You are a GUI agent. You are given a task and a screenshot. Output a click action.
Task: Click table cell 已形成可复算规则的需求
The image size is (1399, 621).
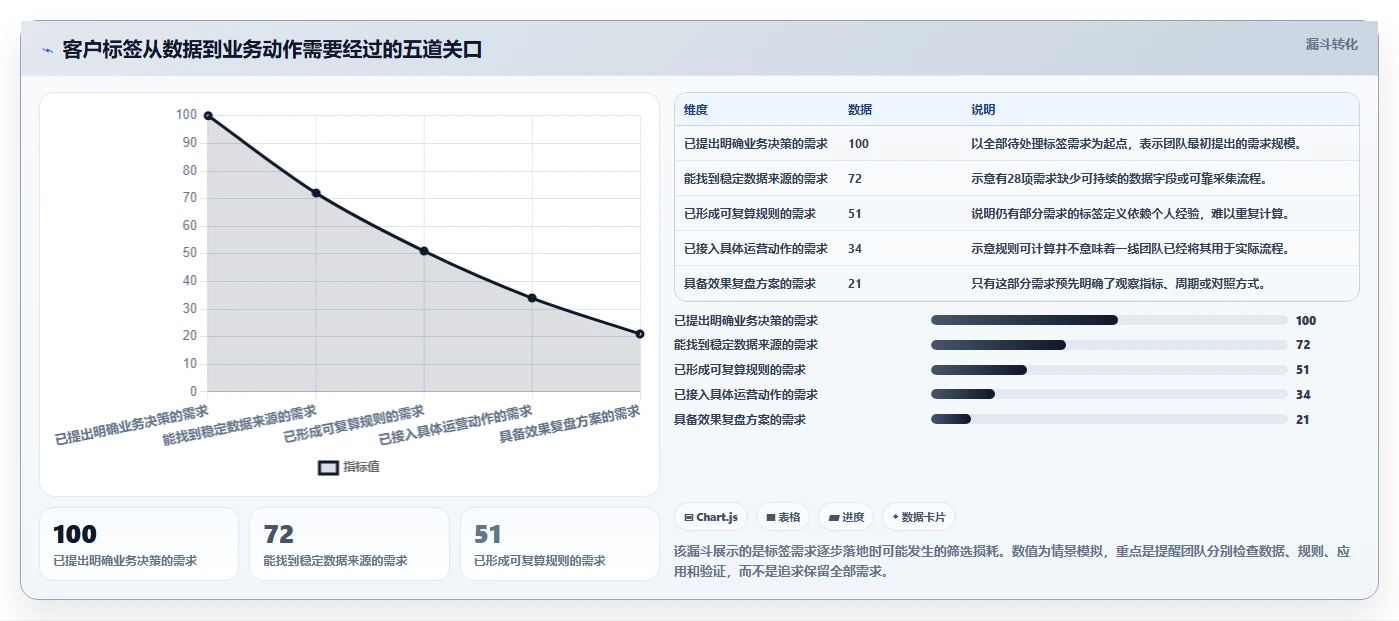750,214
